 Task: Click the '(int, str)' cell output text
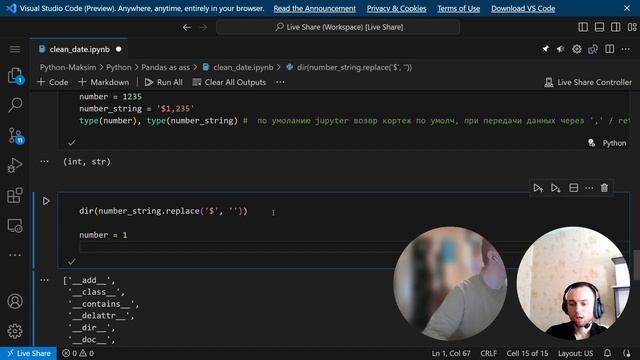pos(87,162)
